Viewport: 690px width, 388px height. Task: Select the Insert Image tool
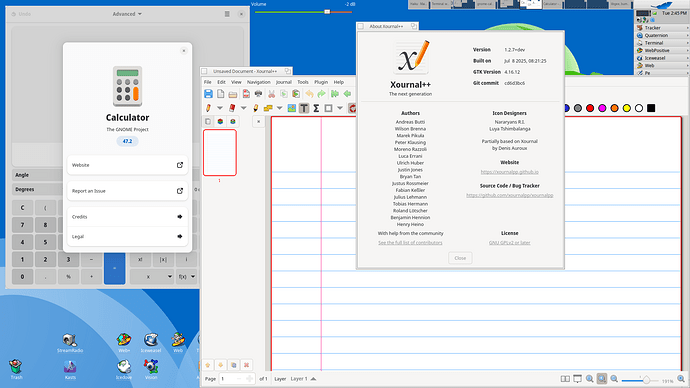point(292,108)
